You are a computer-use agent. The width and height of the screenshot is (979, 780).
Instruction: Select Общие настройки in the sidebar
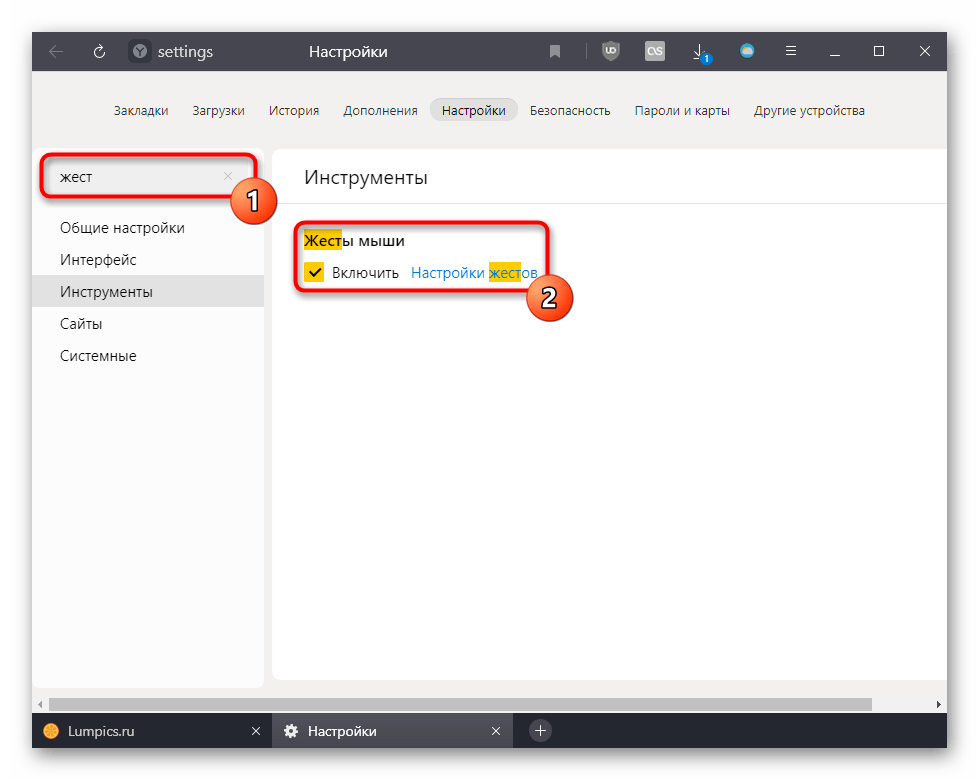[x=122, y=228]
